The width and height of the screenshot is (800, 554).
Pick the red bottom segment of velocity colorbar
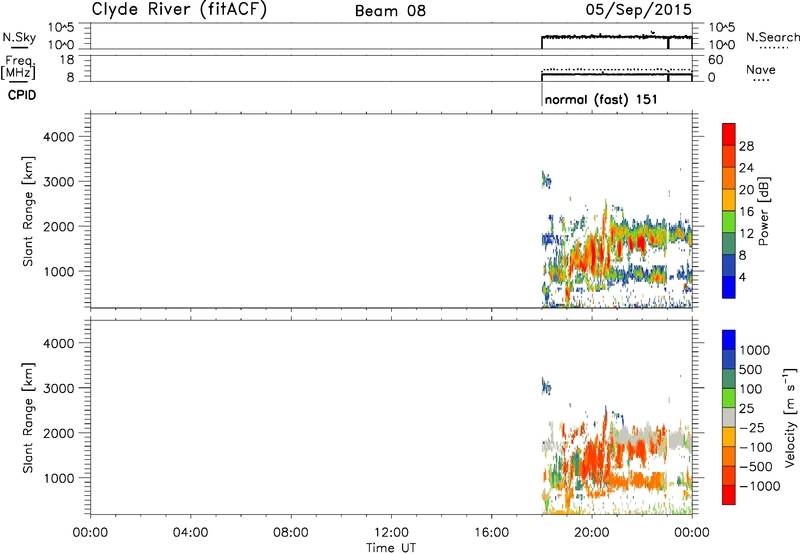point(729,495)
